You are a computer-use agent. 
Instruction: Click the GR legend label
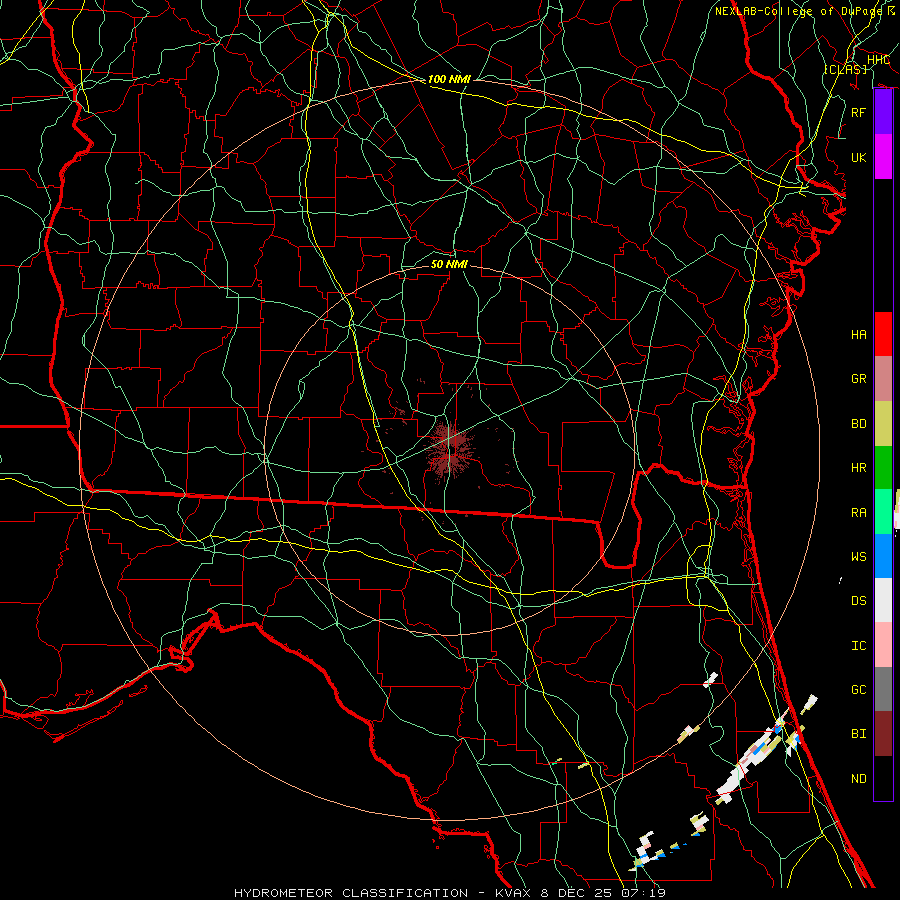[858, 379]
